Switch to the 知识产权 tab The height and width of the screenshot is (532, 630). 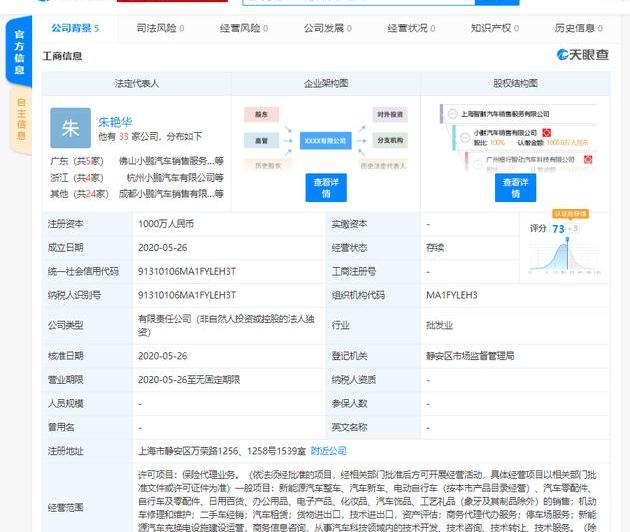point(495,28)
